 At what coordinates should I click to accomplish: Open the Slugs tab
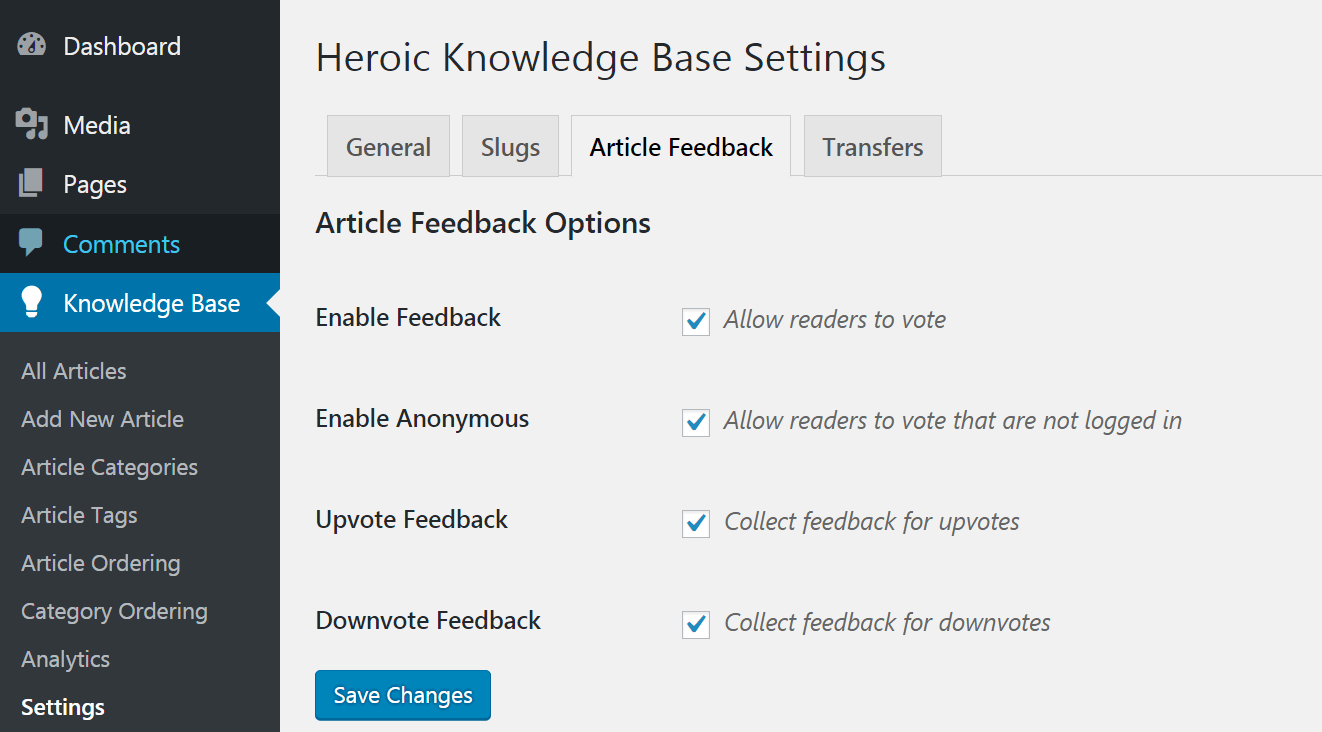510,147
